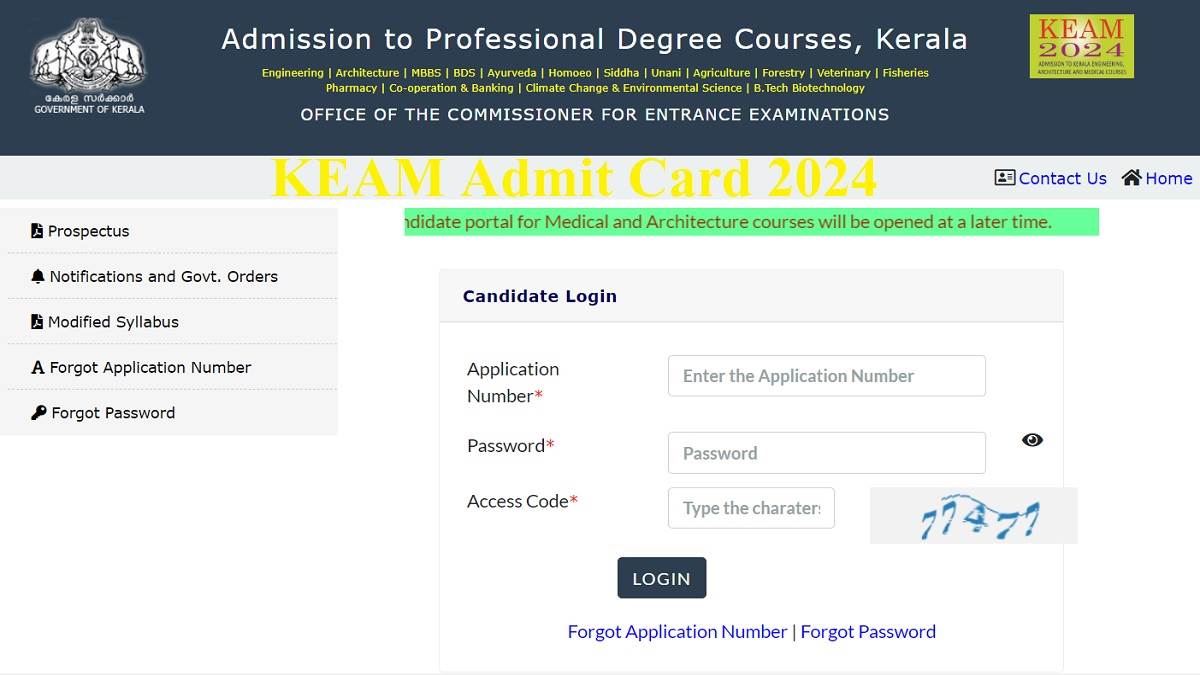Click the Prospectus document icon

tap(35, 230)
